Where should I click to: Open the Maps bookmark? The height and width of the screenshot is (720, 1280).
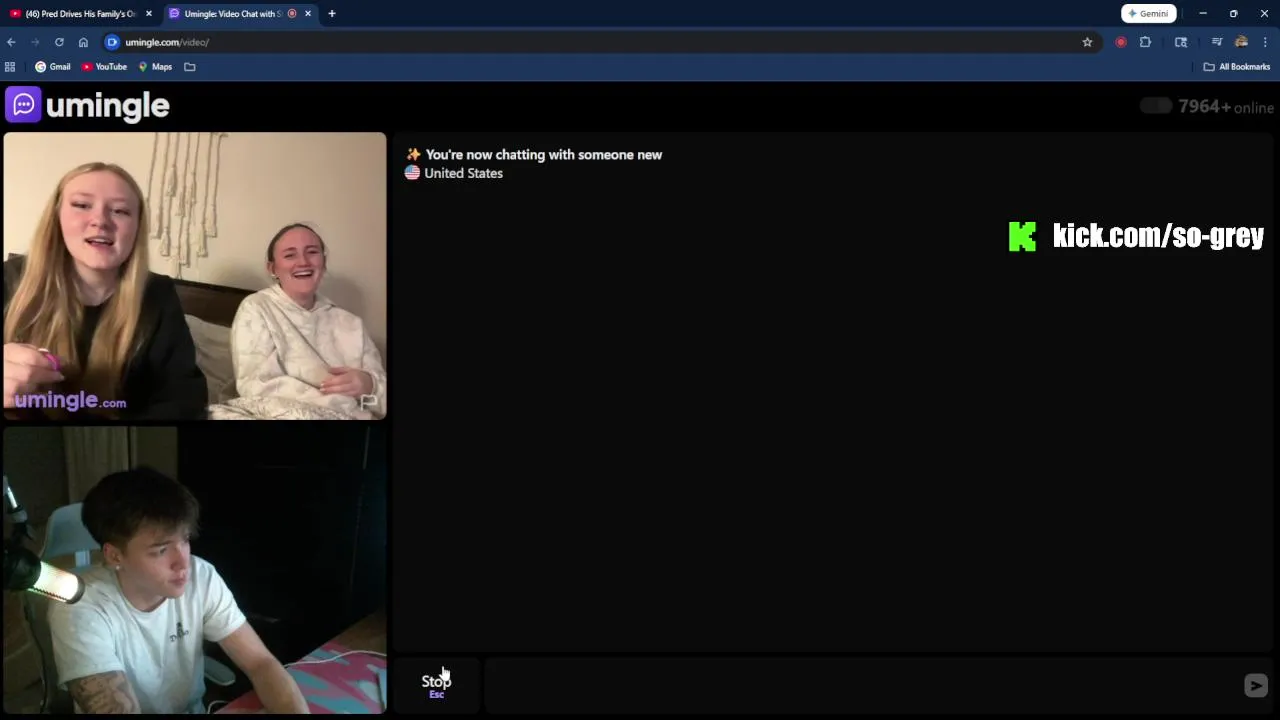click(x=155, y=67)
